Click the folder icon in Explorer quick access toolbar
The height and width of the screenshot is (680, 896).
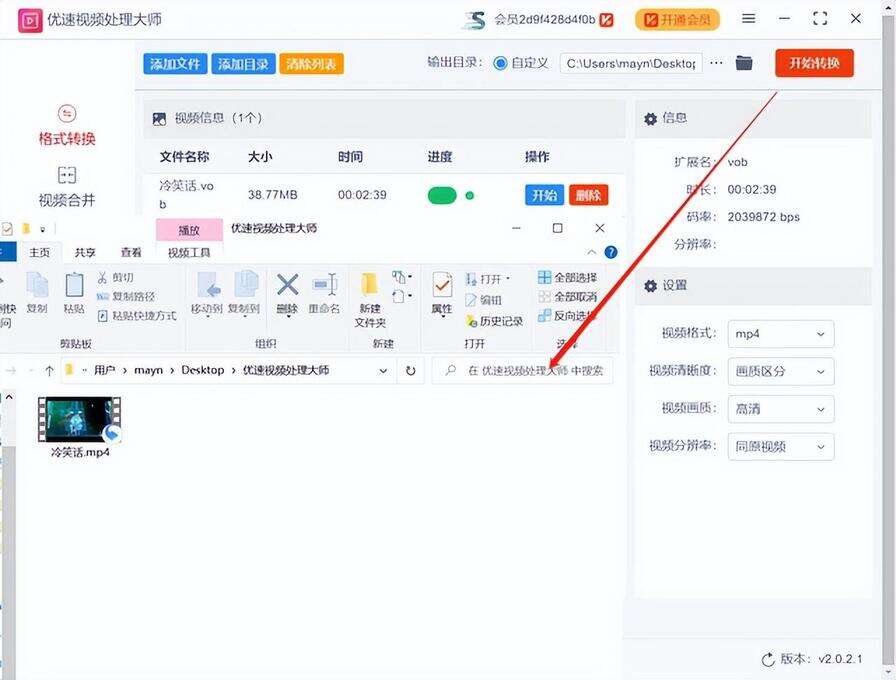click(26, 229)
